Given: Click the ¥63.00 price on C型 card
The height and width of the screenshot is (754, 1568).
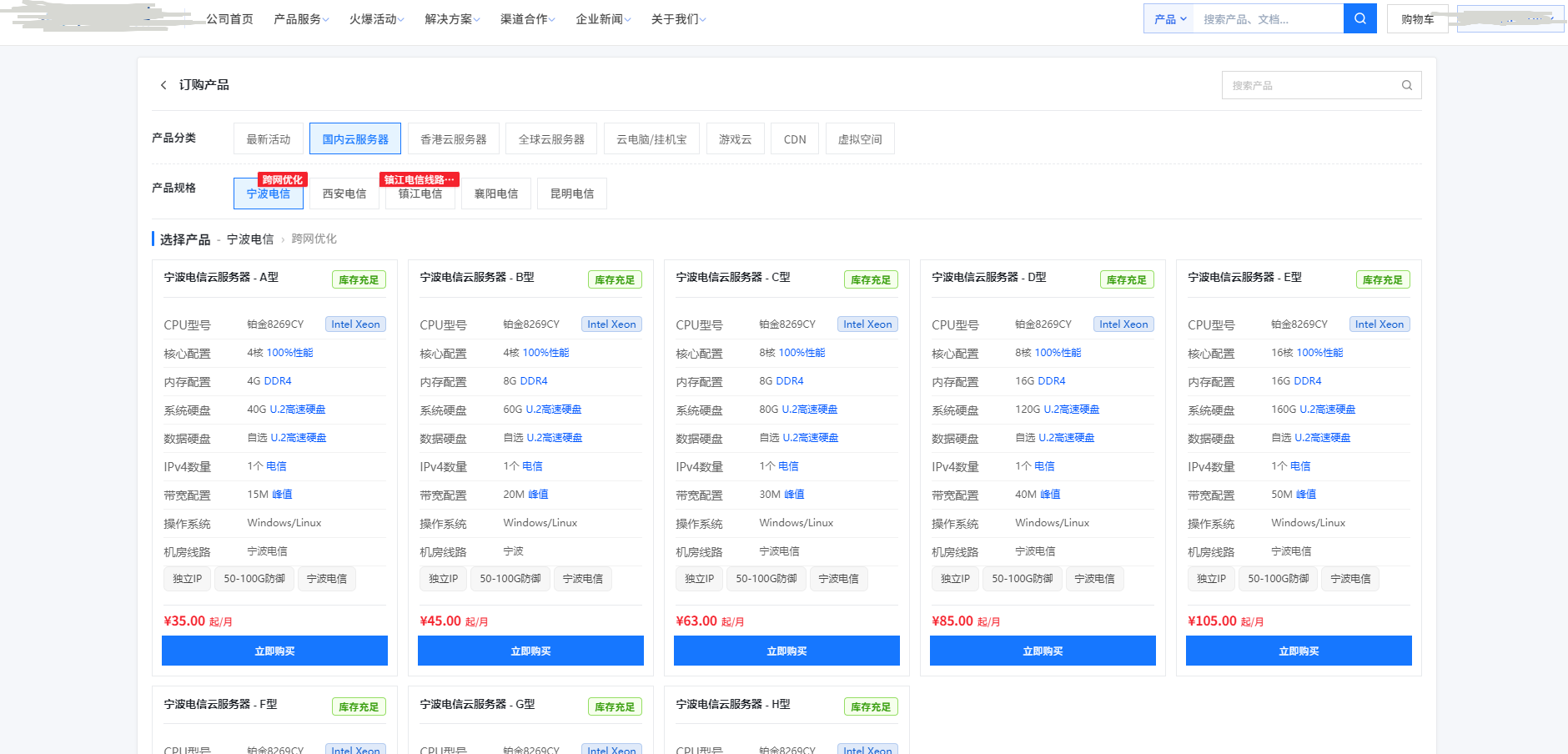Looking at the screenshot, I should [x=696, y=621].
